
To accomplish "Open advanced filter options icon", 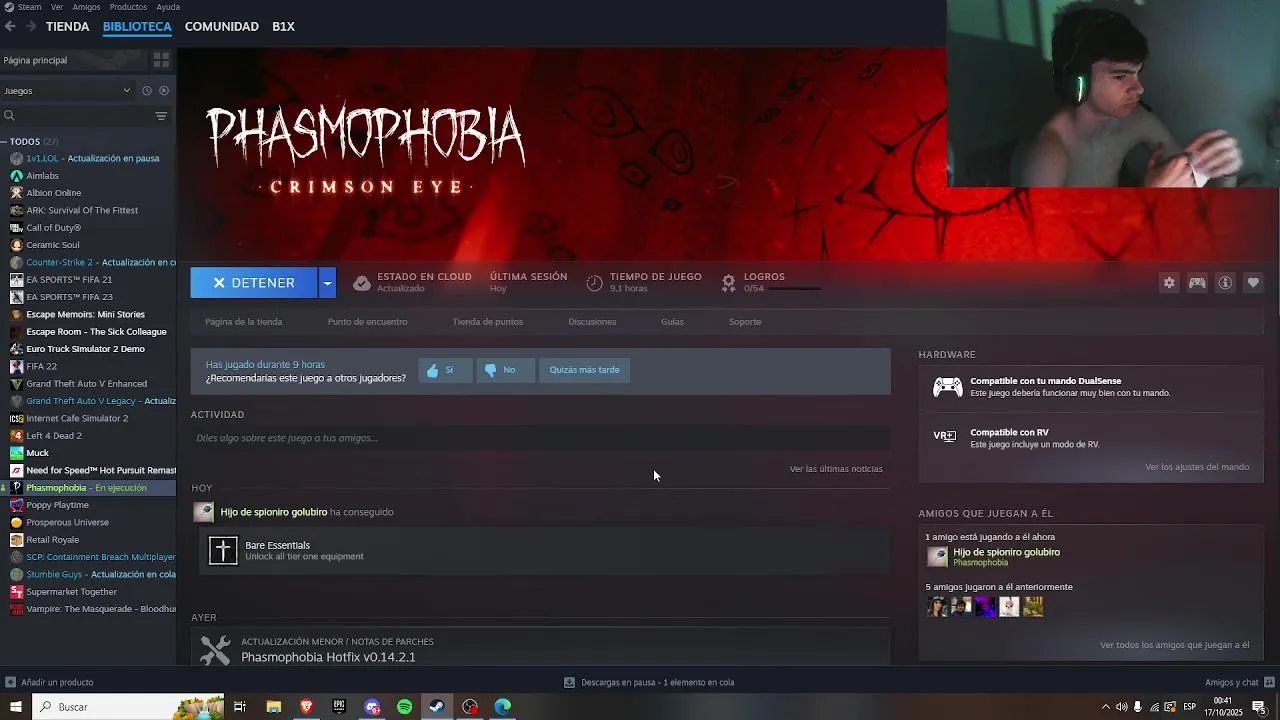I will 161,116.
